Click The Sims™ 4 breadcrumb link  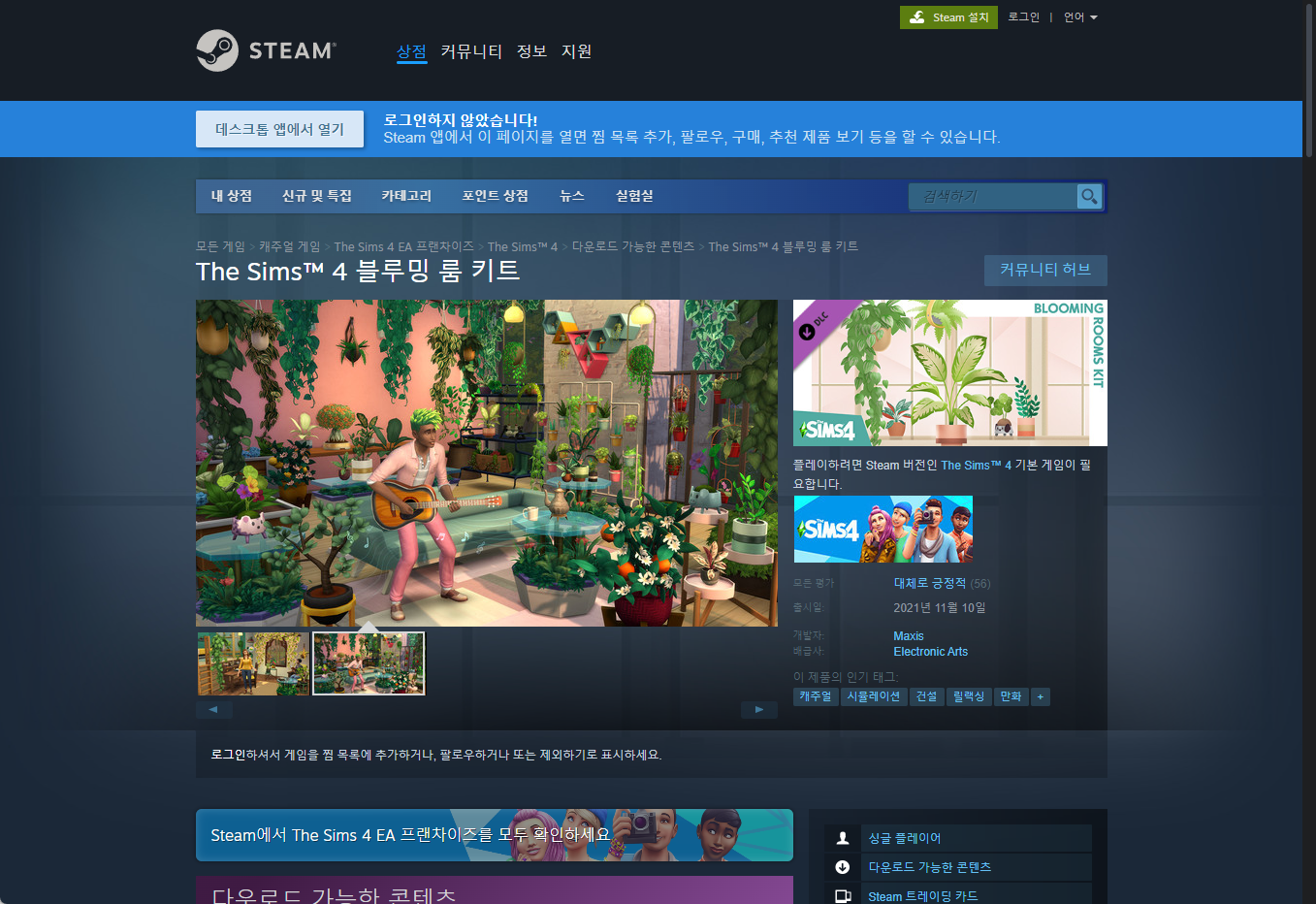click(x=523, y=246)
